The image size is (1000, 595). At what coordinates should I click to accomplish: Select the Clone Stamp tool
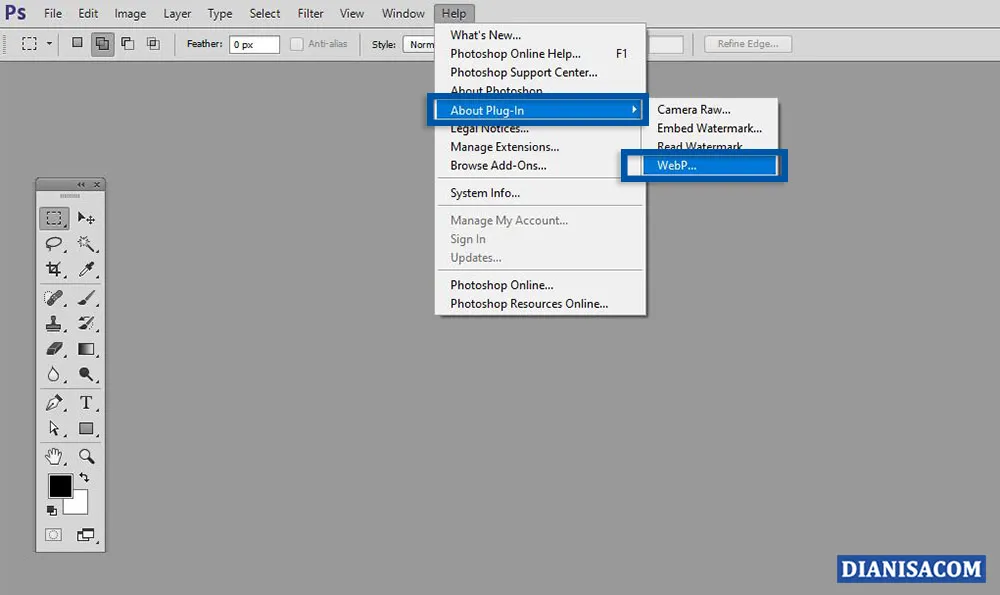click(53, 323)
